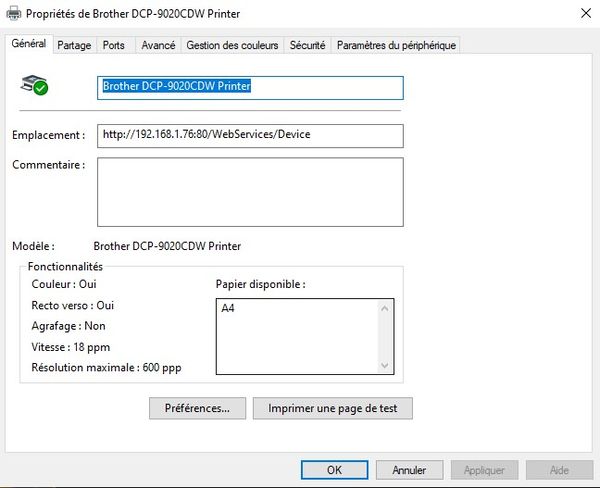
Task: Click the Emplacement URL field
Action: point(250,136)
